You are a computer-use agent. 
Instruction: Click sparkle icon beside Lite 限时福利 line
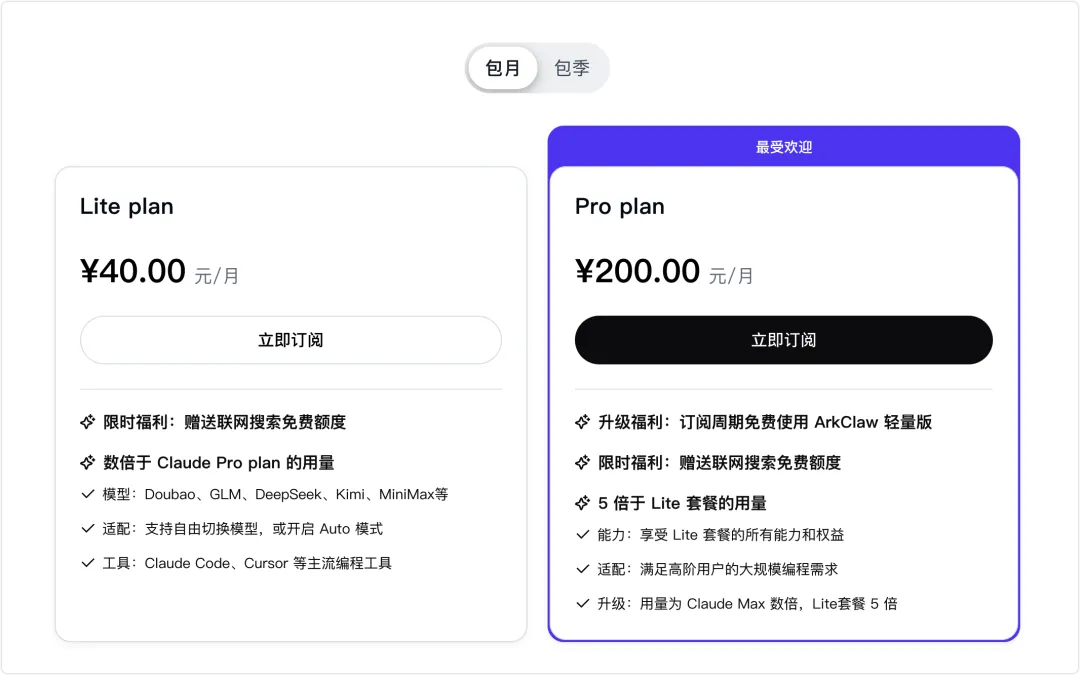[x=88, y=422]
